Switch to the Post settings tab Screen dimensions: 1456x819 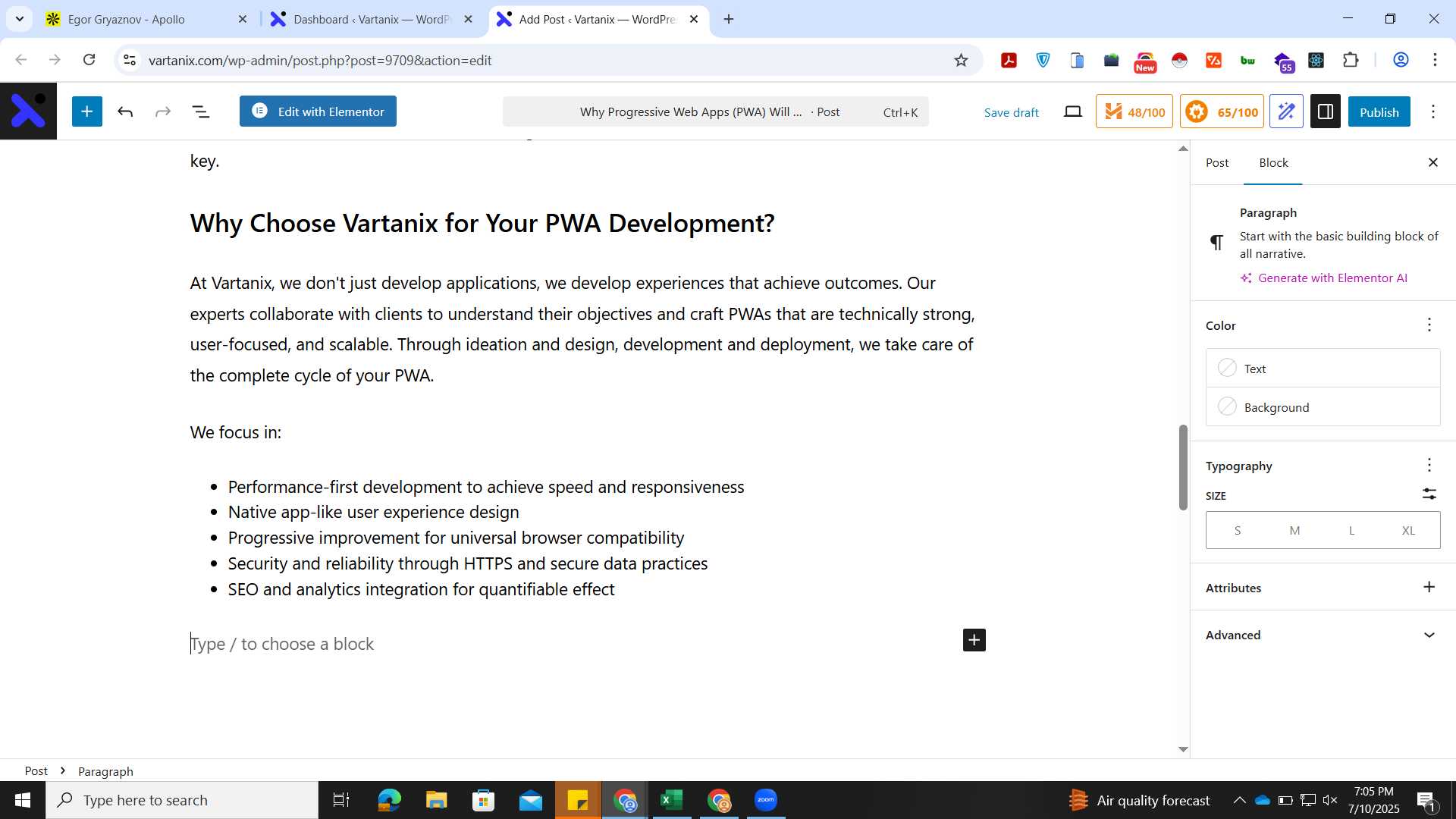(x=1217, y=163)
